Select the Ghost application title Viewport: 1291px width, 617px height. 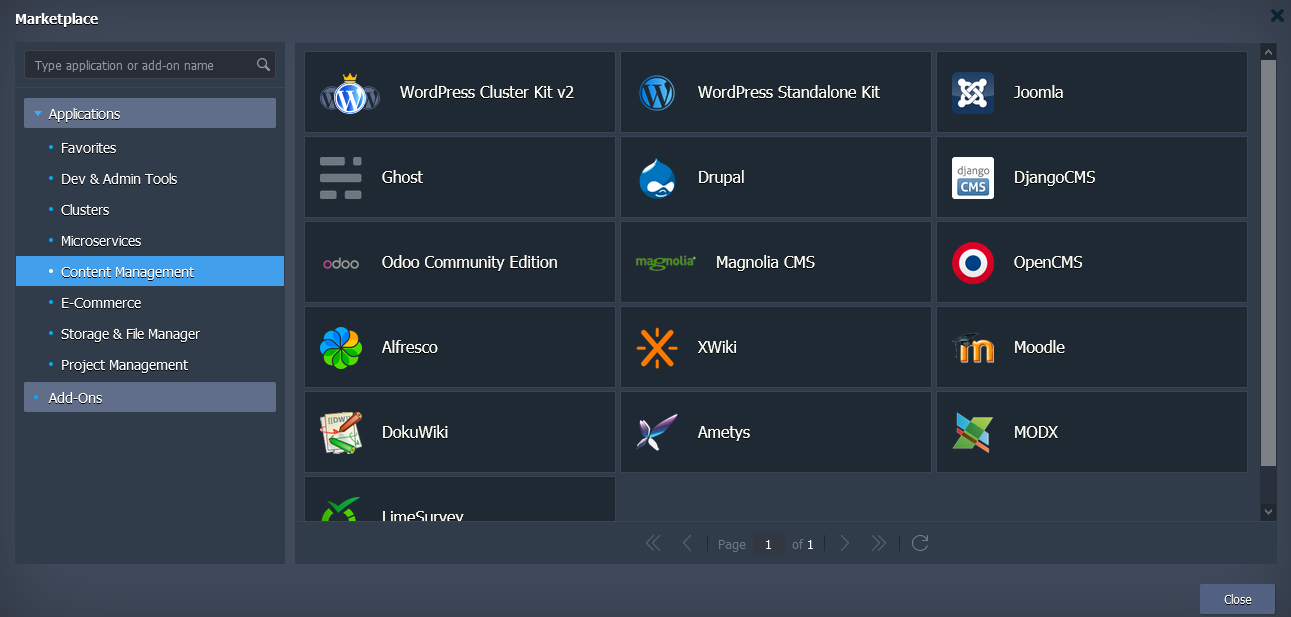[402, 177]
